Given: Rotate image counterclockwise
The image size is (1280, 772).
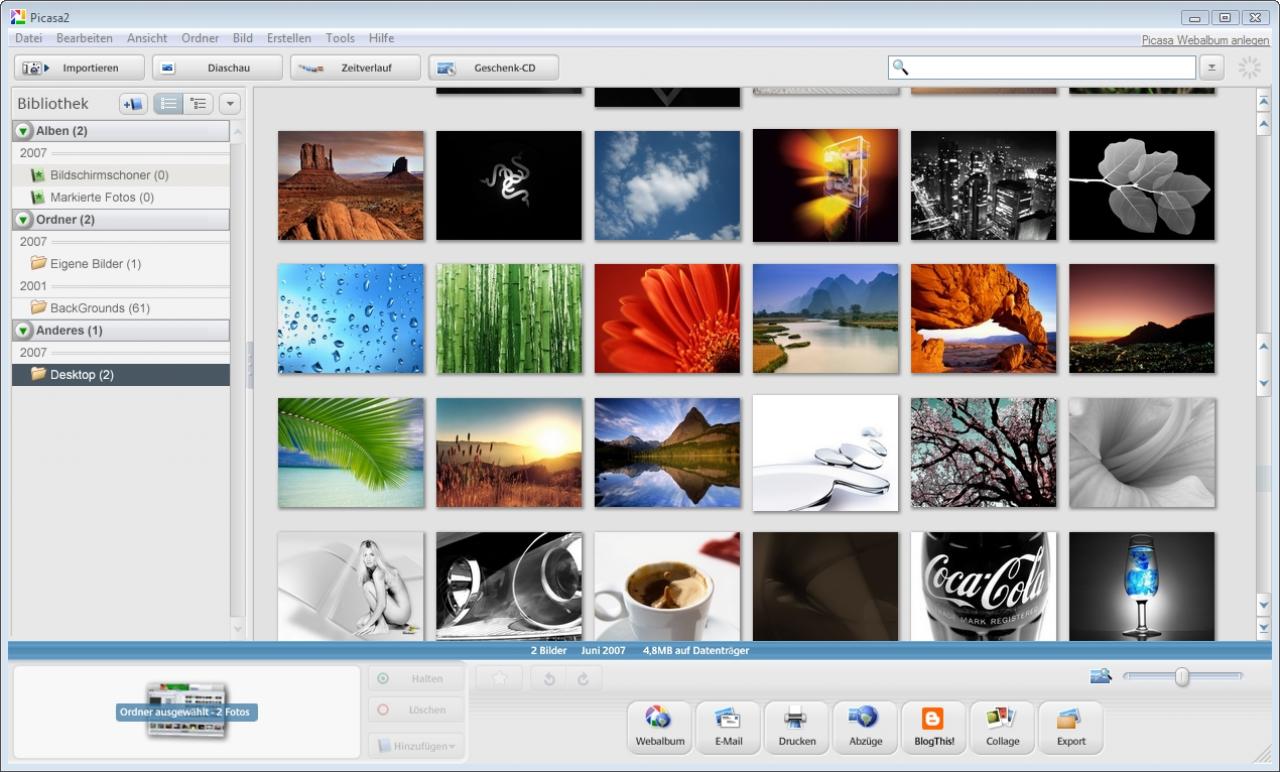Looking at the screenshot, I should [x=549, y=678].
